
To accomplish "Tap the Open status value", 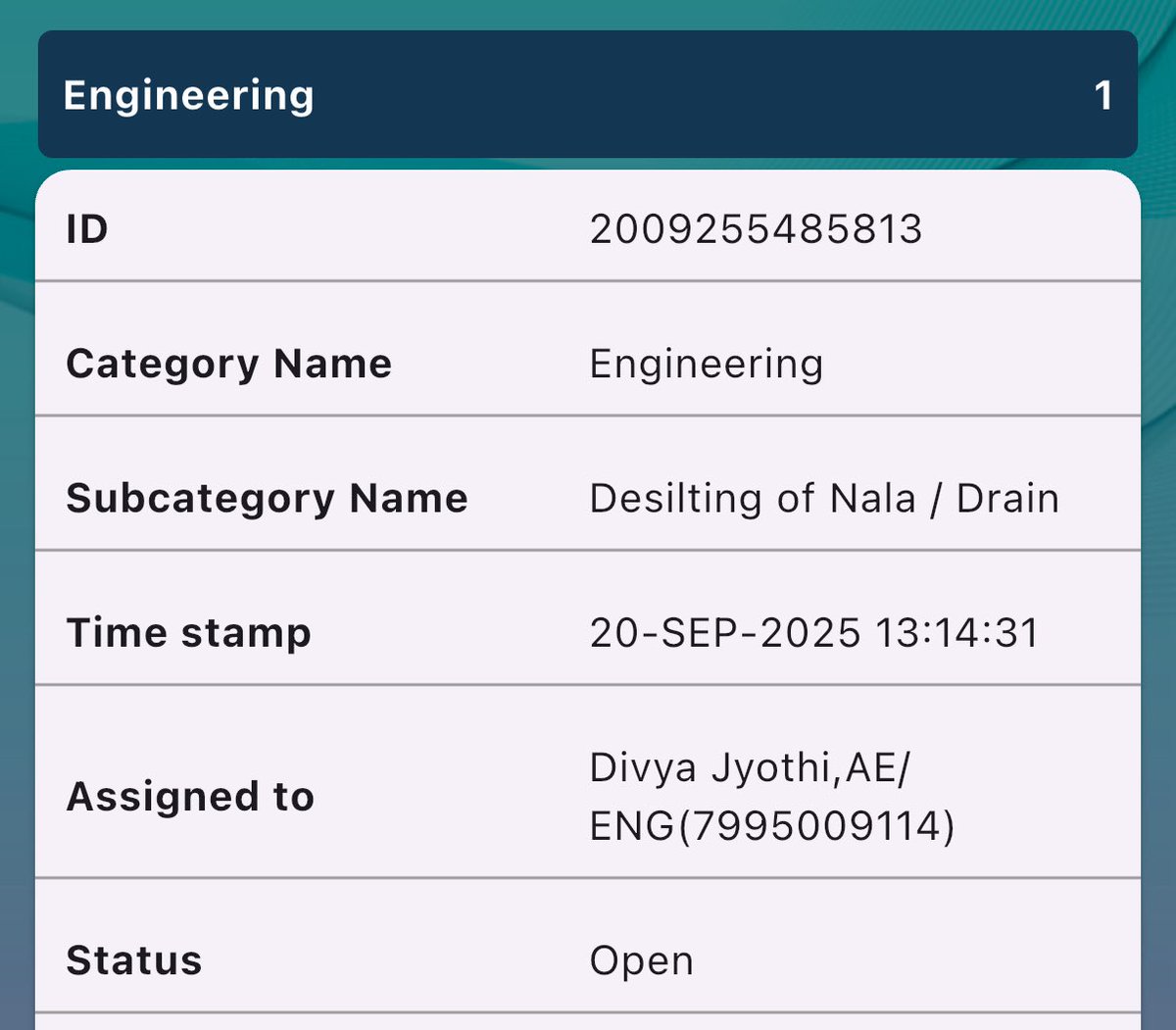I will [642, 961].
